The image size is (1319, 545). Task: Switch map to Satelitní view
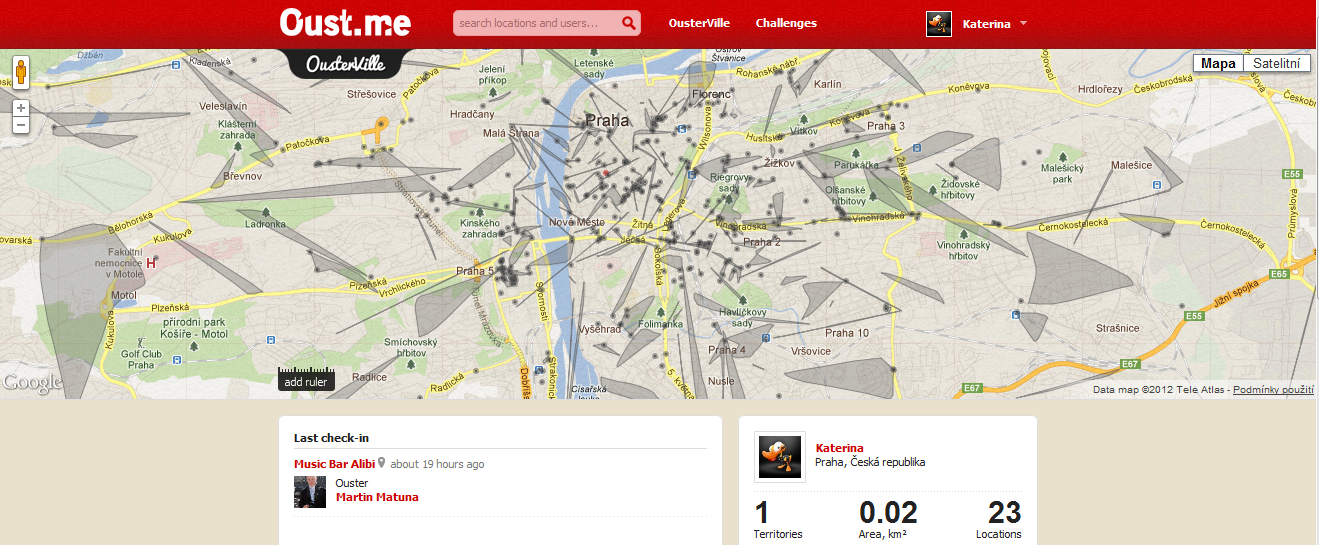tap(1277, 63)
